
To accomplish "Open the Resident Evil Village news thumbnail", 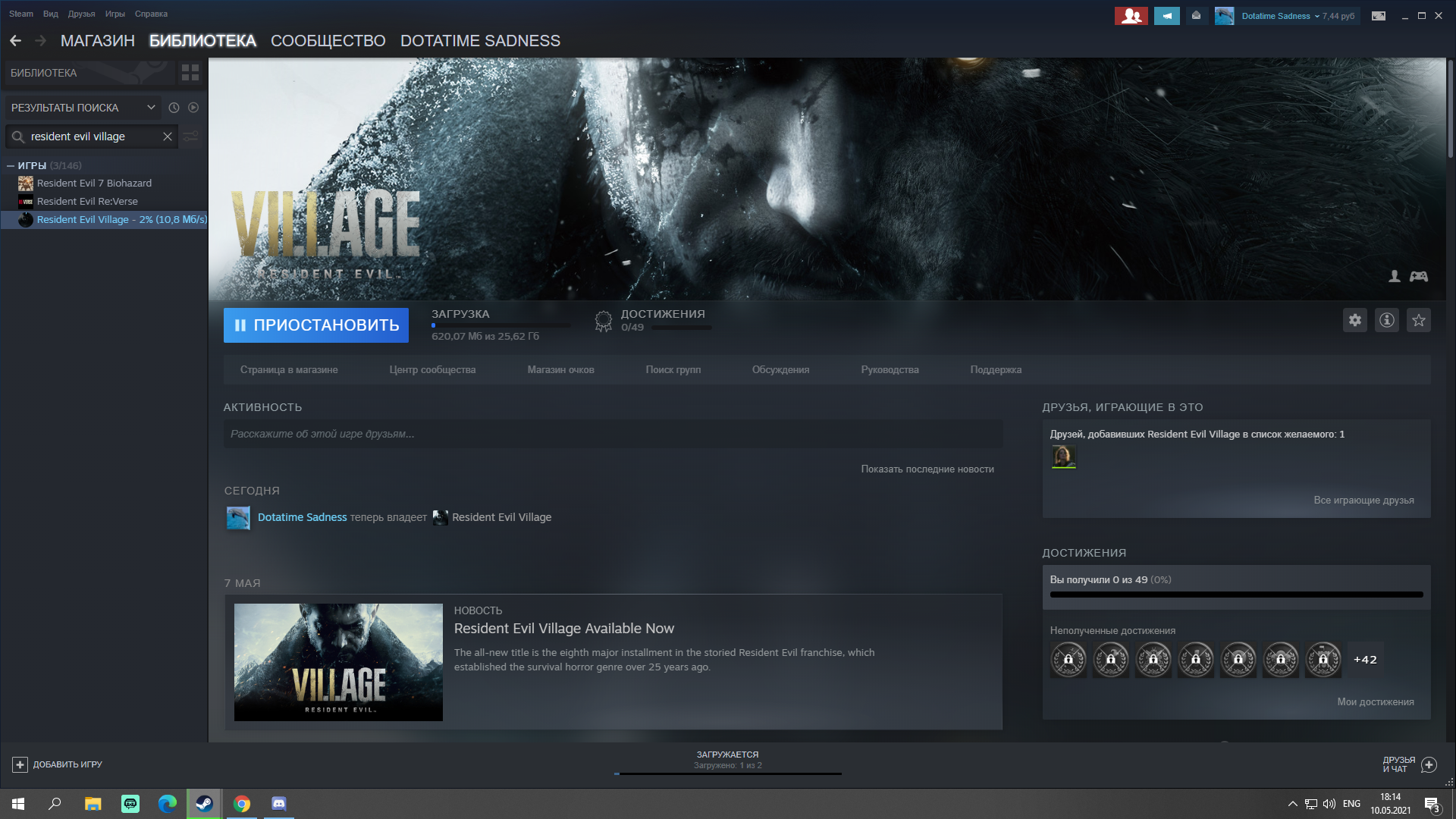I will pos(338,662).
